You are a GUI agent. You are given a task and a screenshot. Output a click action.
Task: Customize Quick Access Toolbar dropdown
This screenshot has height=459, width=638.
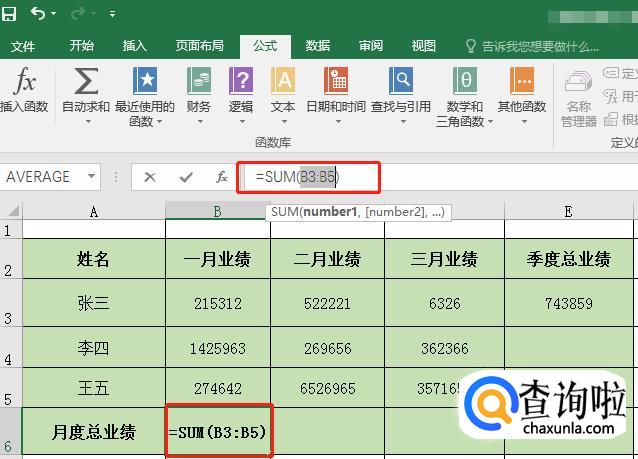tap(113, 14)
